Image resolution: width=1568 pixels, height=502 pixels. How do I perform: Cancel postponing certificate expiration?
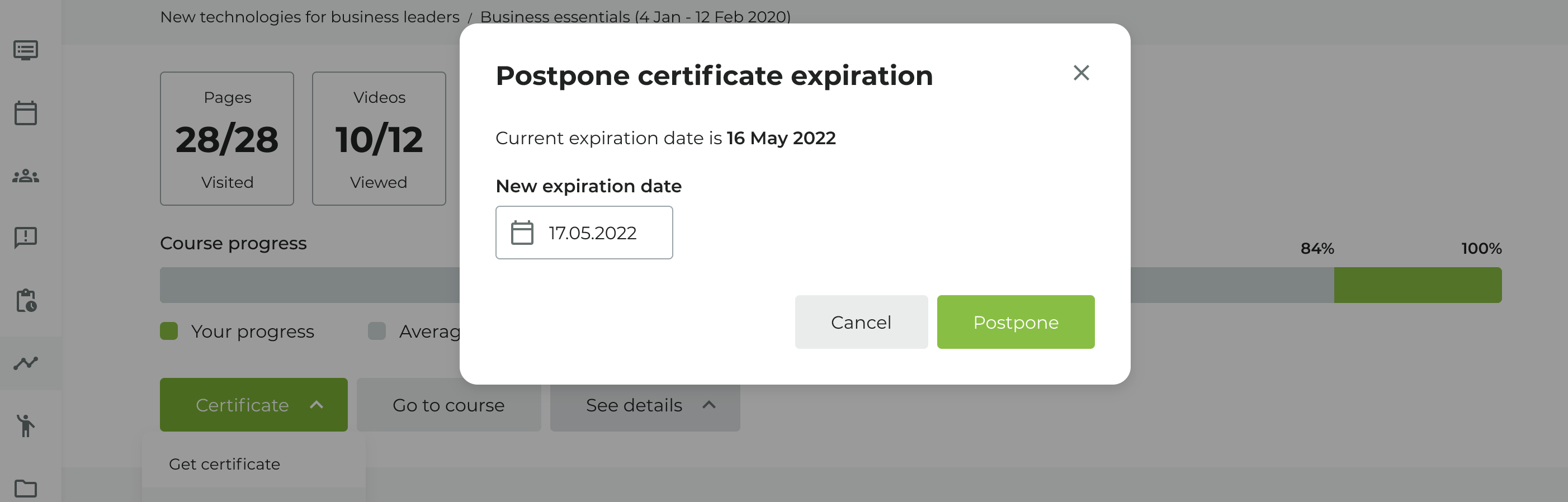coord(861,322)
